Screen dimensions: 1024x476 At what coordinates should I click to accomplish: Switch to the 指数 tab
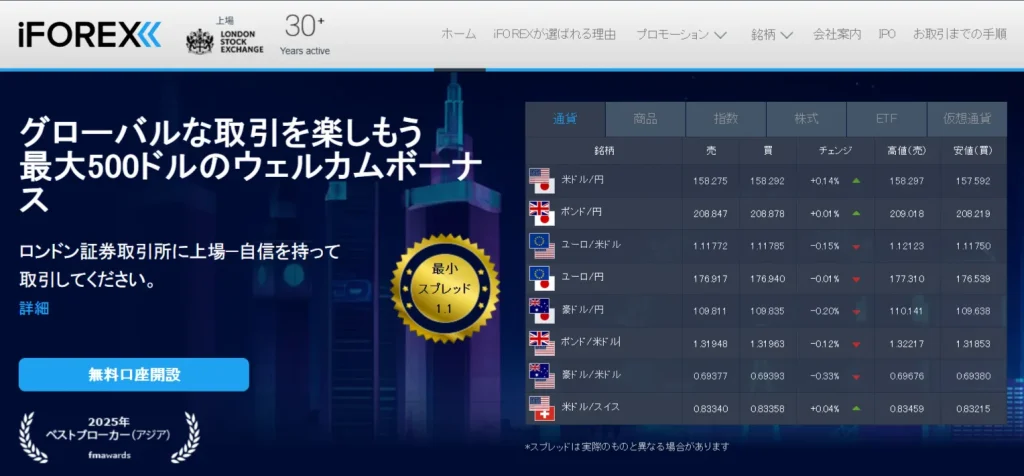pos(726,119)
